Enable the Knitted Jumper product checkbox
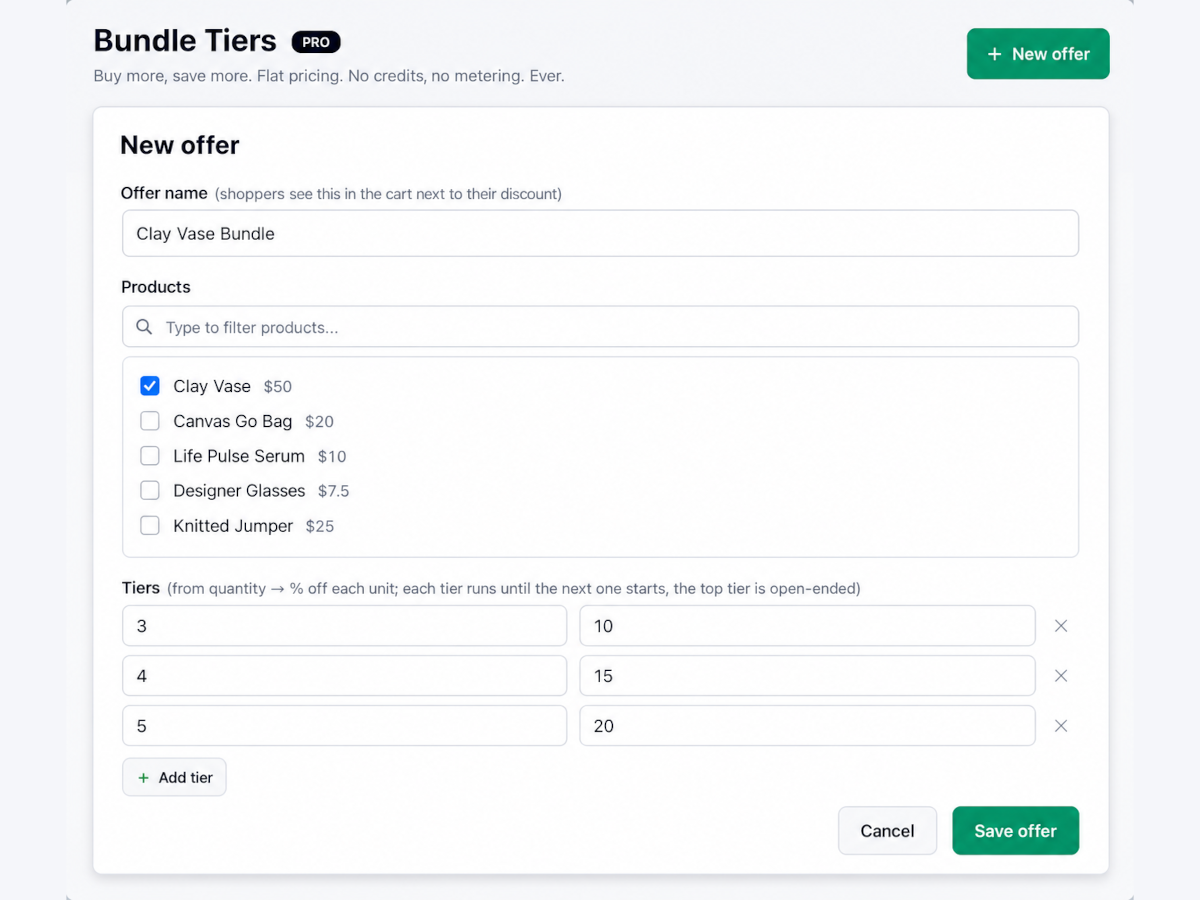 (x=150, y=526)
